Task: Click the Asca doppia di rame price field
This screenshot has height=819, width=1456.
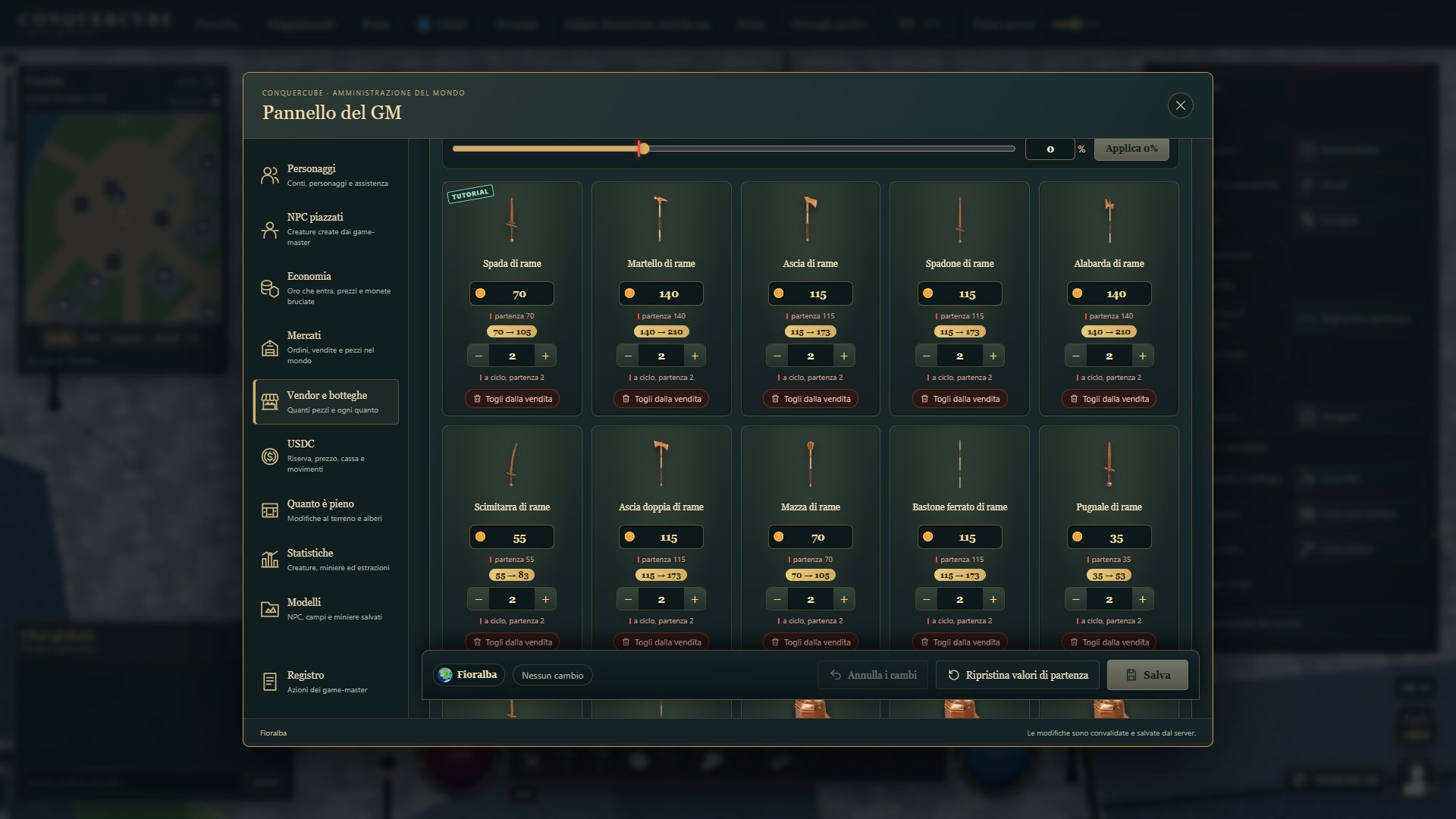Action: (661, 537)
